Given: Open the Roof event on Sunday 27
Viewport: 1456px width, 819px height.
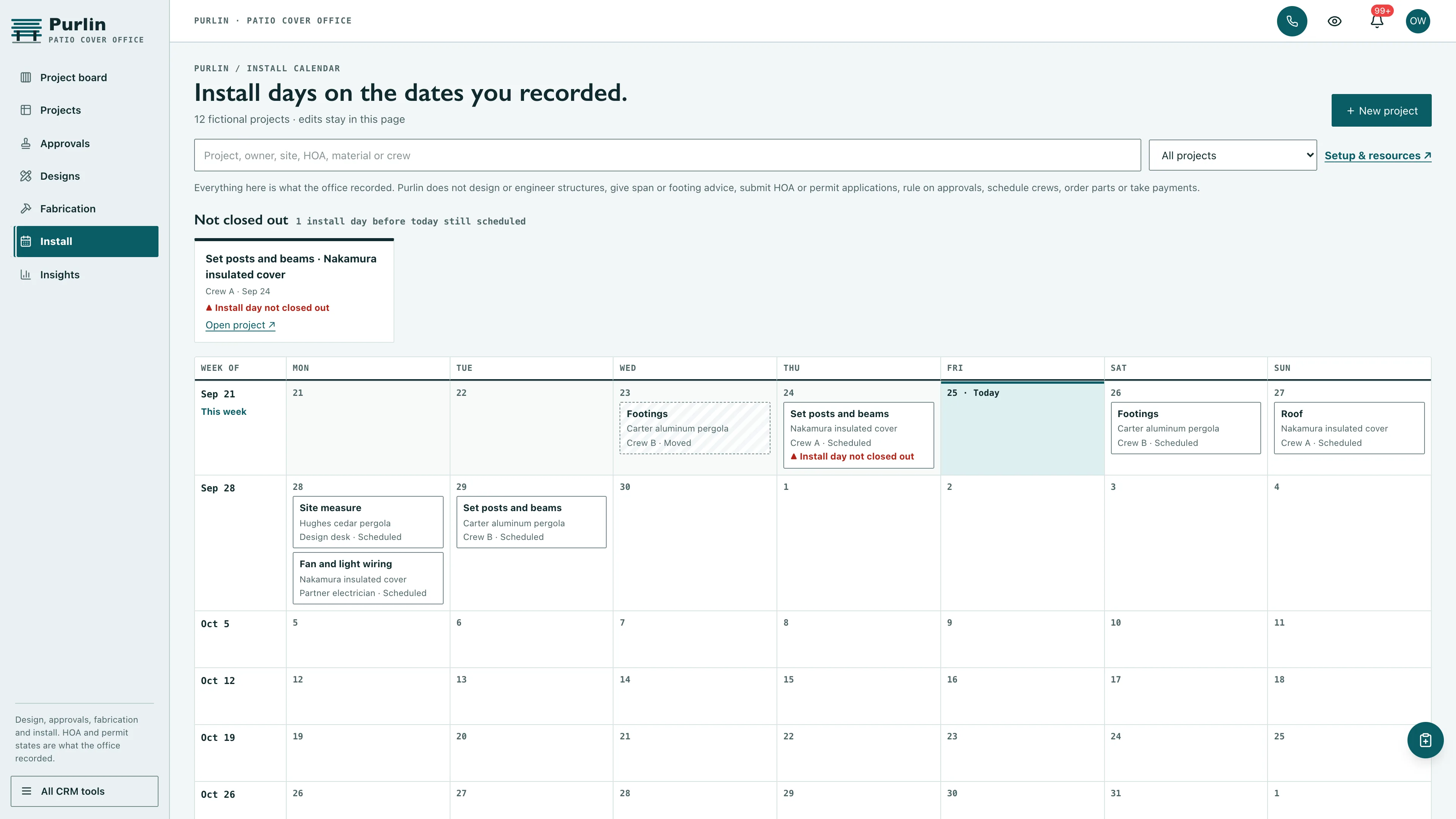Looking at the screenshot, I should tap(1349, 428).
